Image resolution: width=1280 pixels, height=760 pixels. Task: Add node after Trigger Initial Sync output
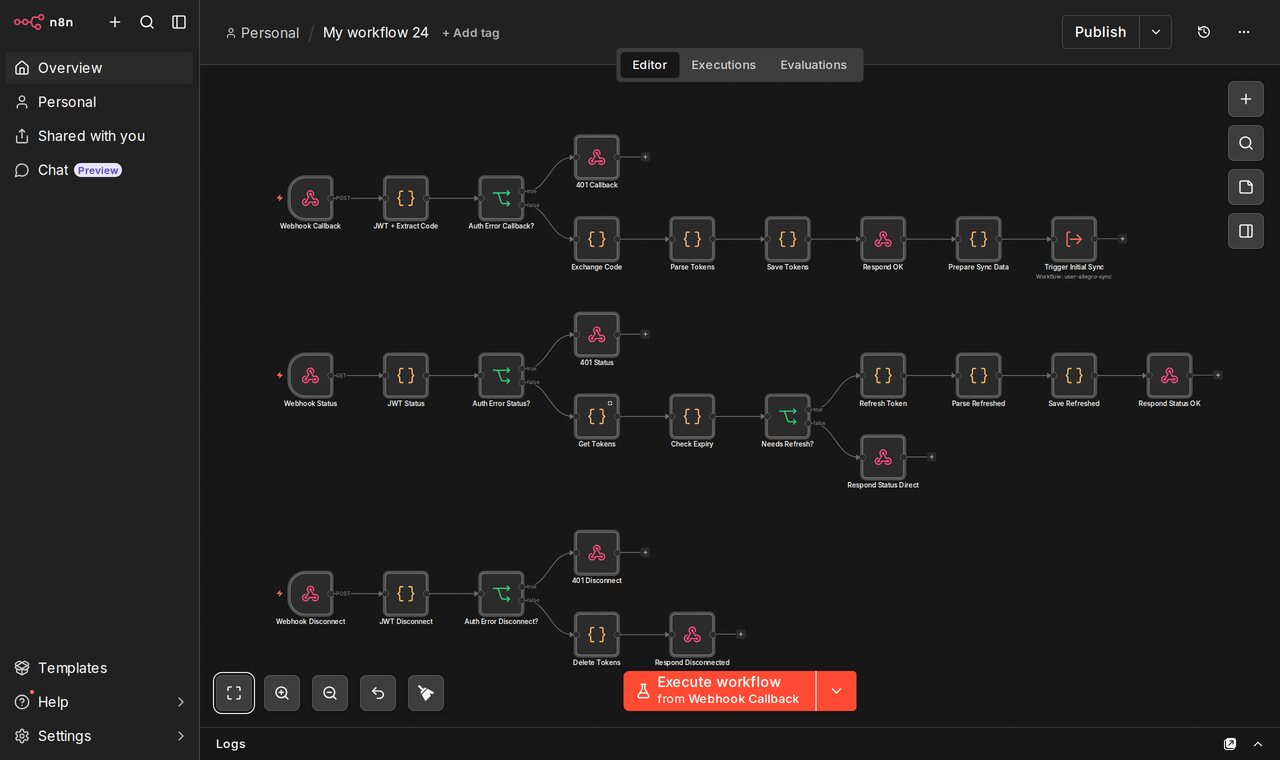coord(1122,239)
